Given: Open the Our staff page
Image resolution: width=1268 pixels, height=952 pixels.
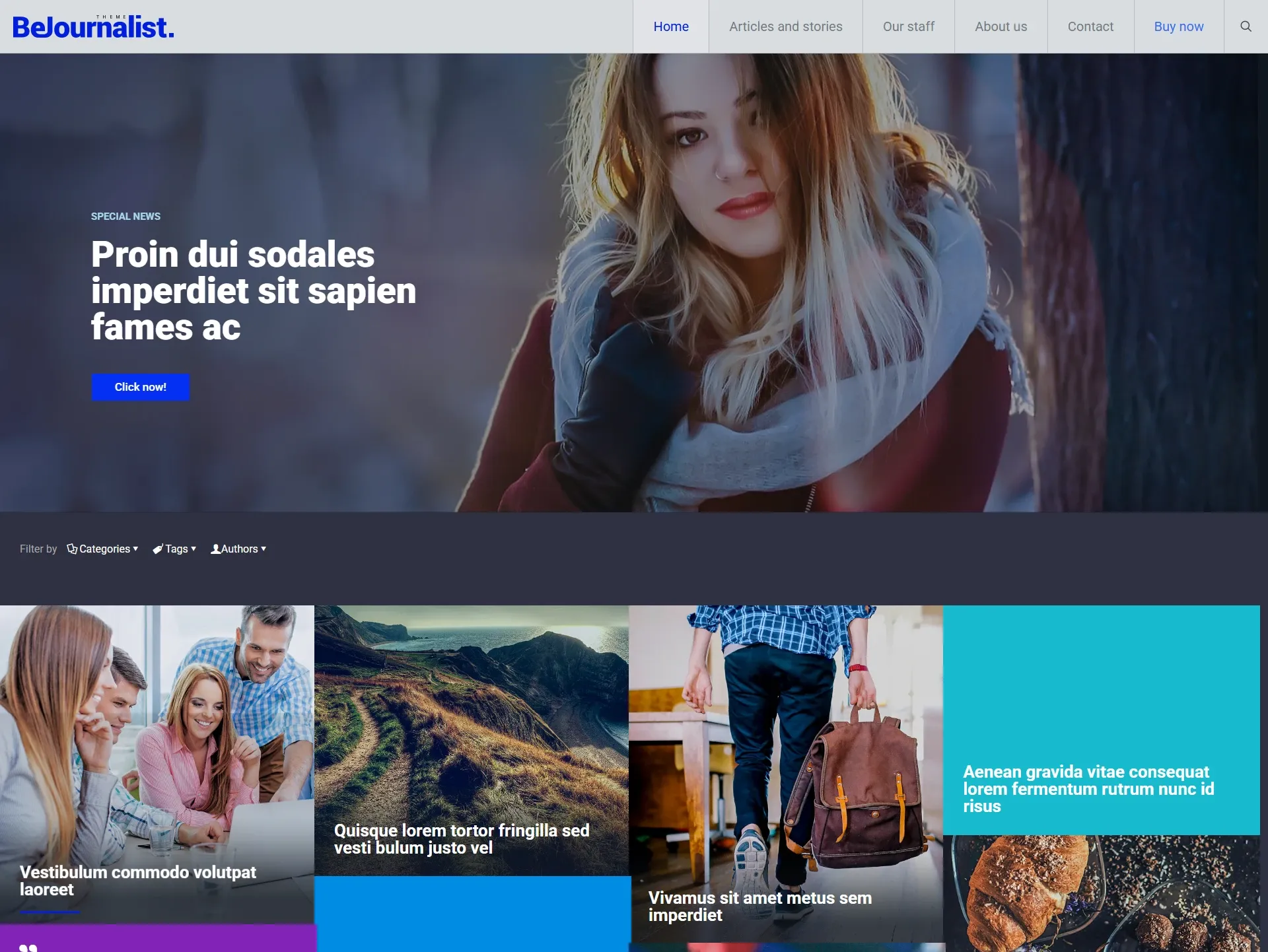Looking at the screenshot, I should point(909,26).
